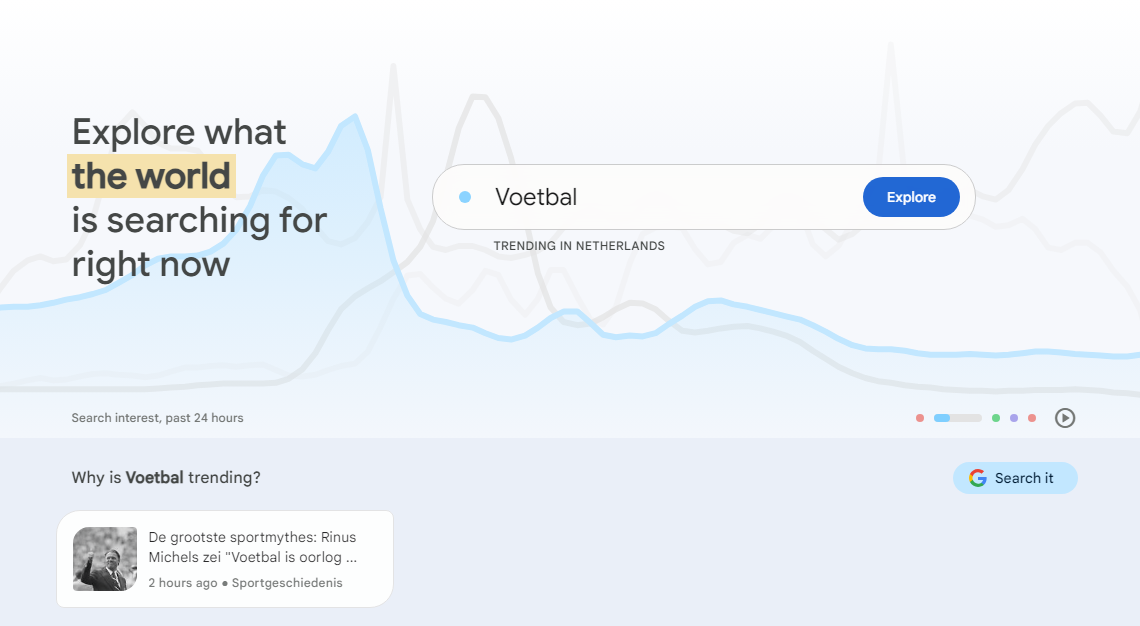The image size is (1140, 626).
Task: Click the Rinus Michels article thumbnail
Action: (104, 559)
